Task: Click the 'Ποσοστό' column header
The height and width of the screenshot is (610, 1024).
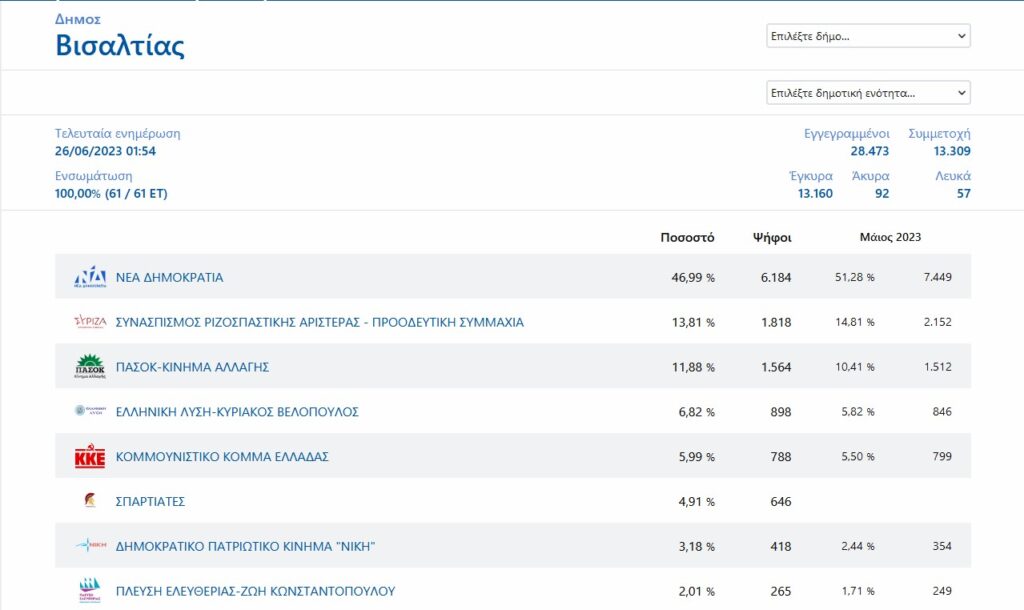Action: click(687, 238)
